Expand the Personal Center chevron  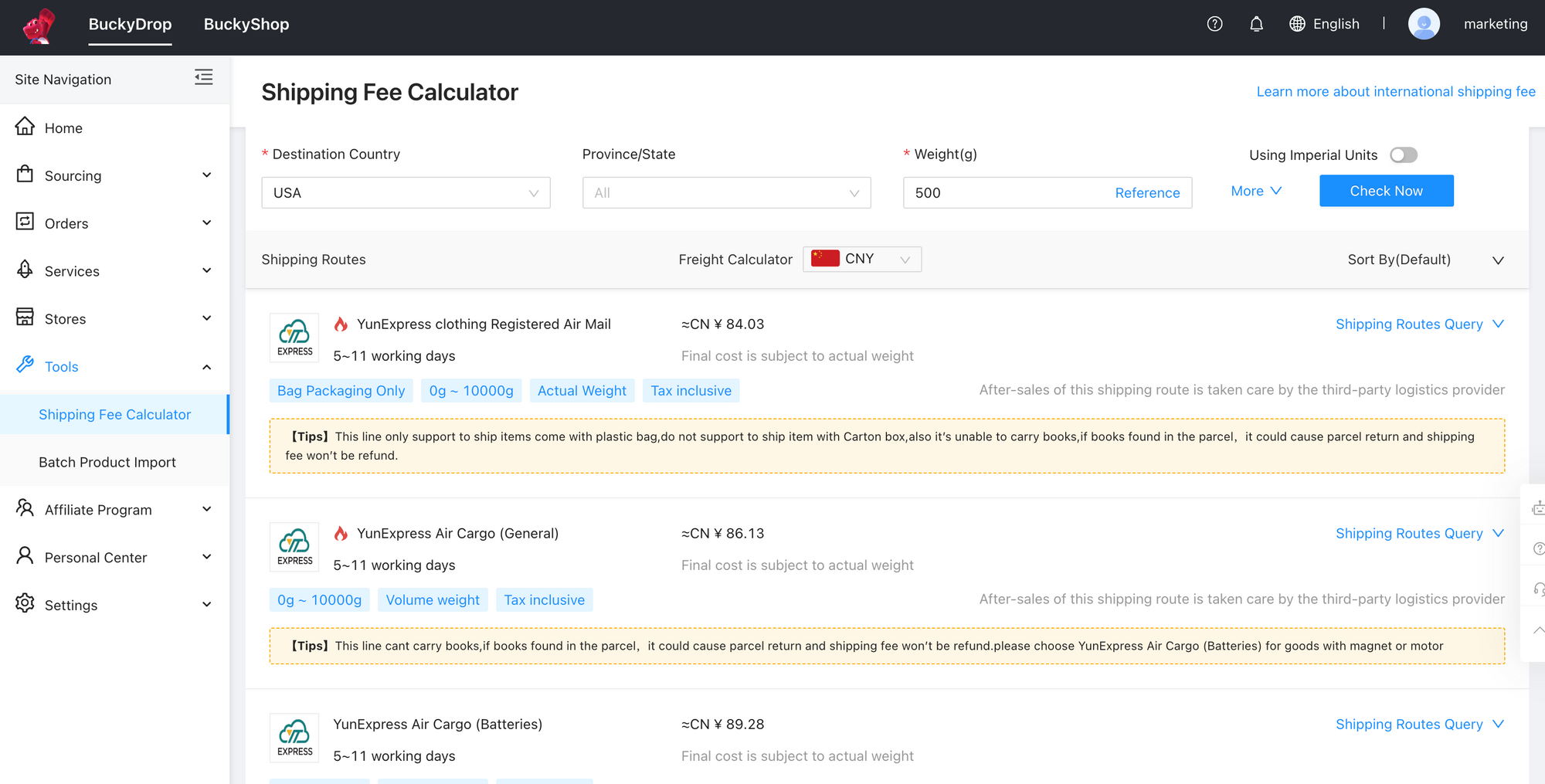[206, 557]
